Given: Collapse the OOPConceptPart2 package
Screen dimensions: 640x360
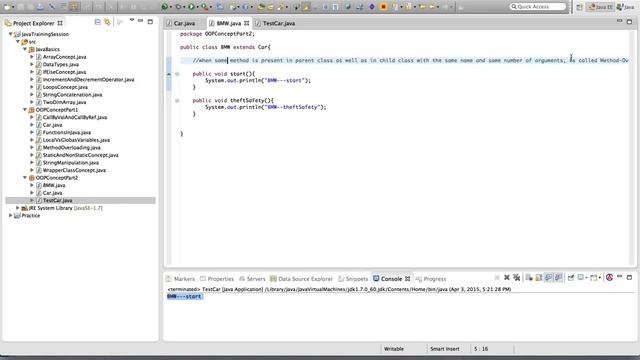Looking at the screenshot, I should [25, 178].
